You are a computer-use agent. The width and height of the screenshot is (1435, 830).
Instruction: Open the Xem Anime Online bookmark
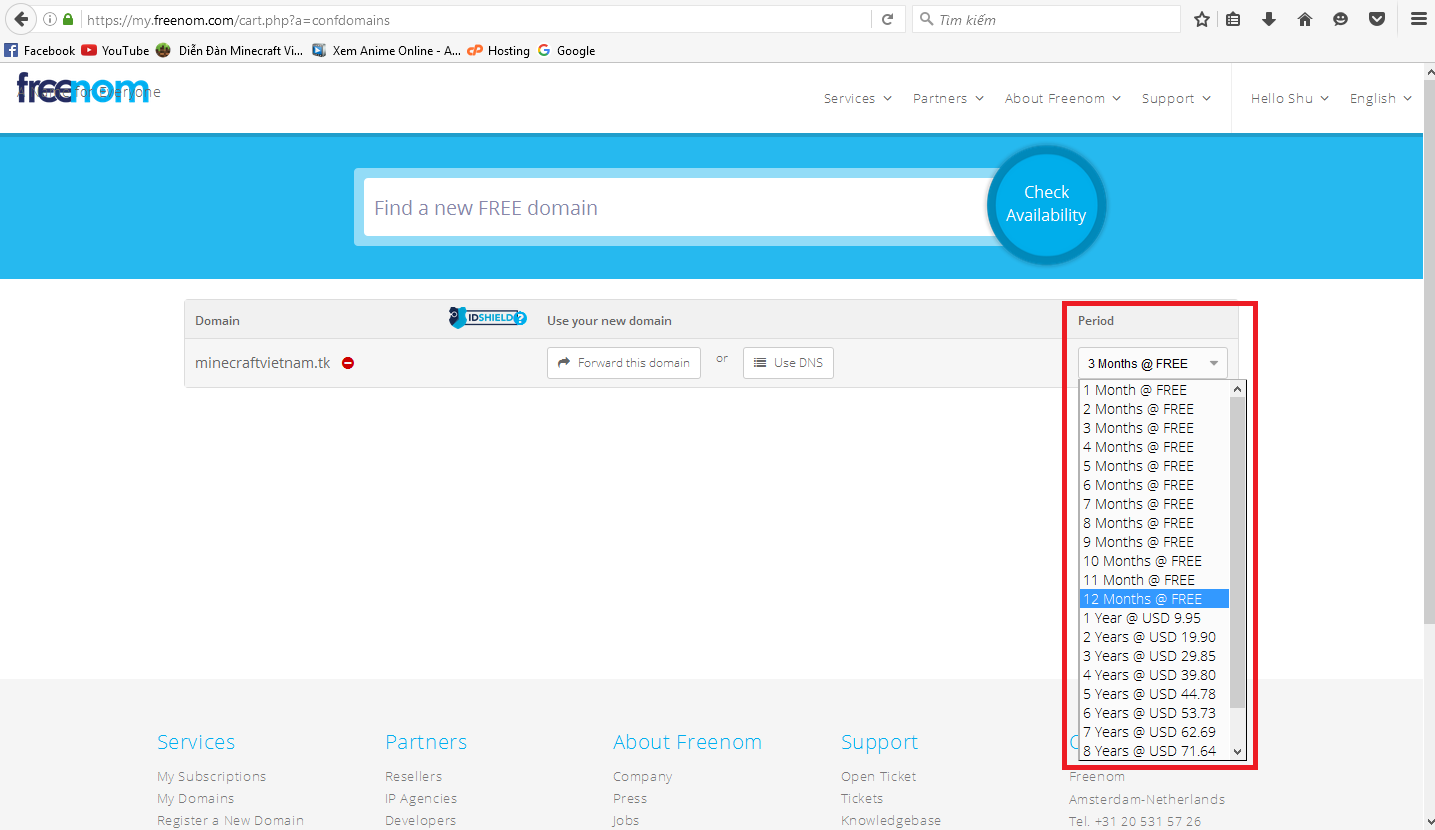386,50
